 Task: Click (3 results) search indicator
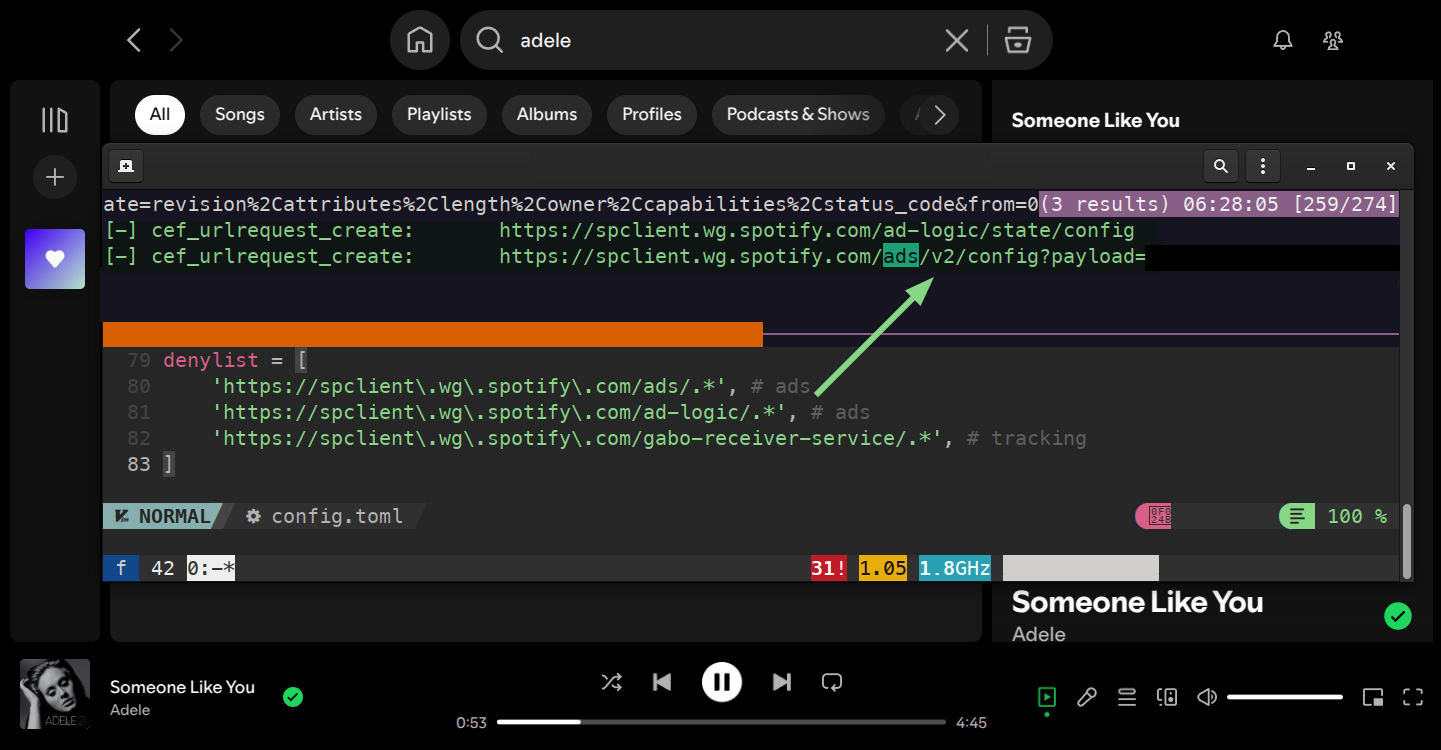click(x=1105, y=204)
